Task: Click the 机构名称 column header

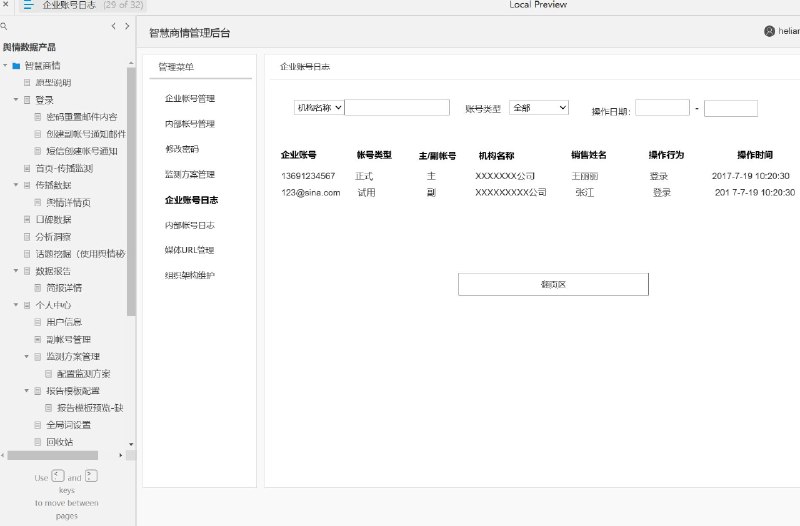Action: 496,156
